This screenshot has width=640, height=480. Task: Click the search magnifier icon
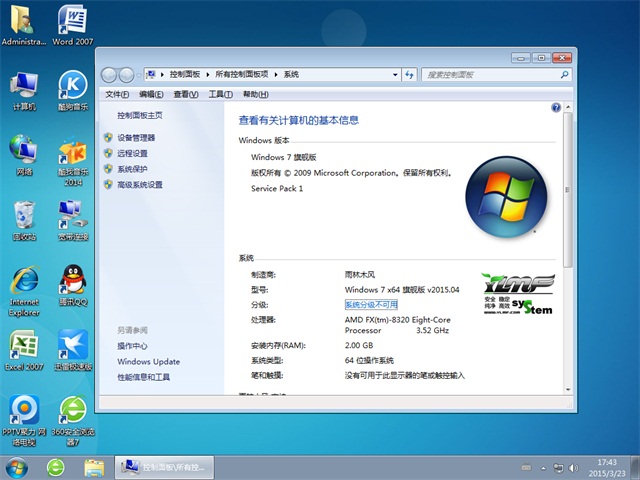pos(564,75)
